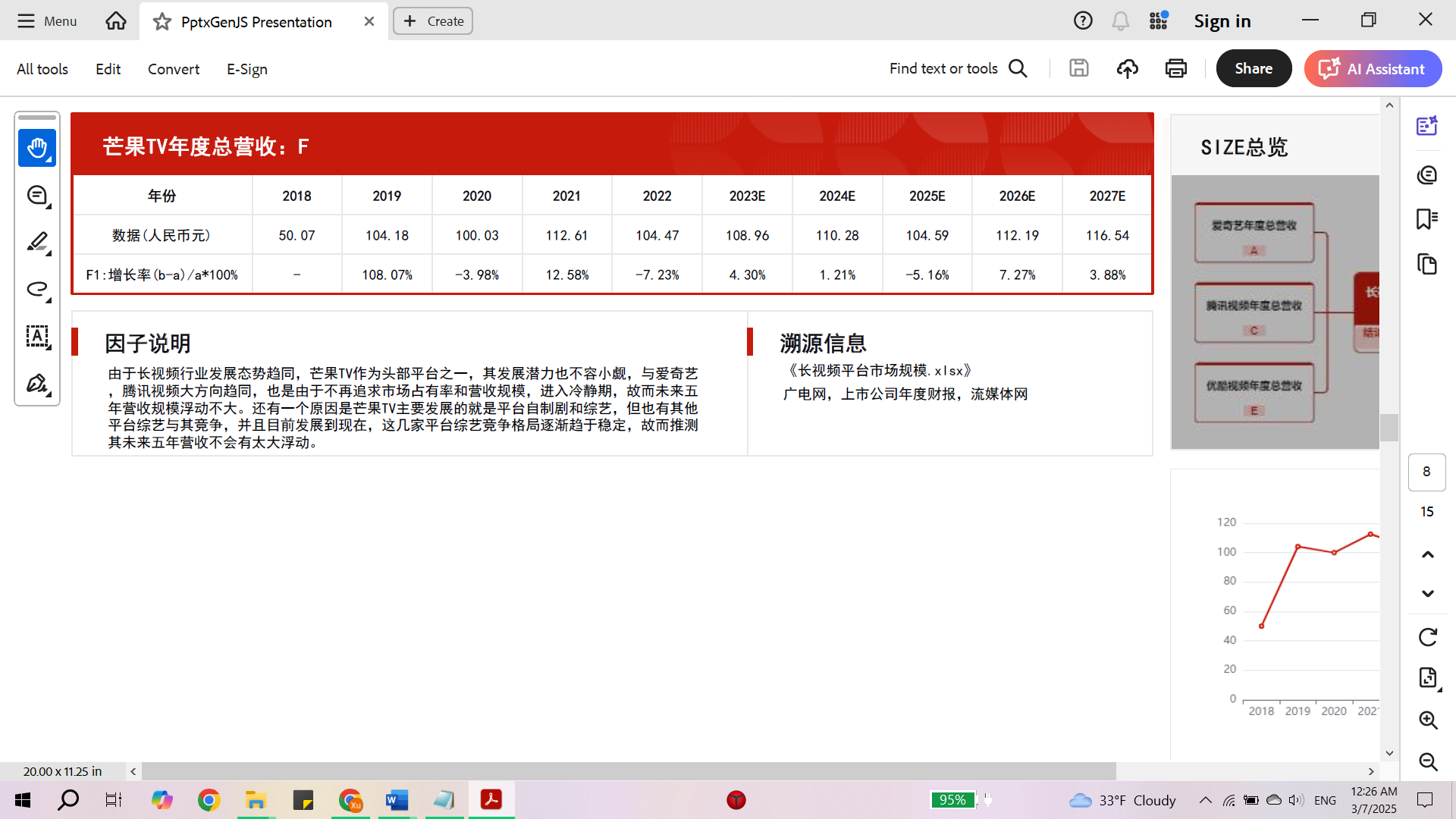This screenshot has width=1456, height=819.
Task: Open the Convert menu item
Action: click(174, 69)
